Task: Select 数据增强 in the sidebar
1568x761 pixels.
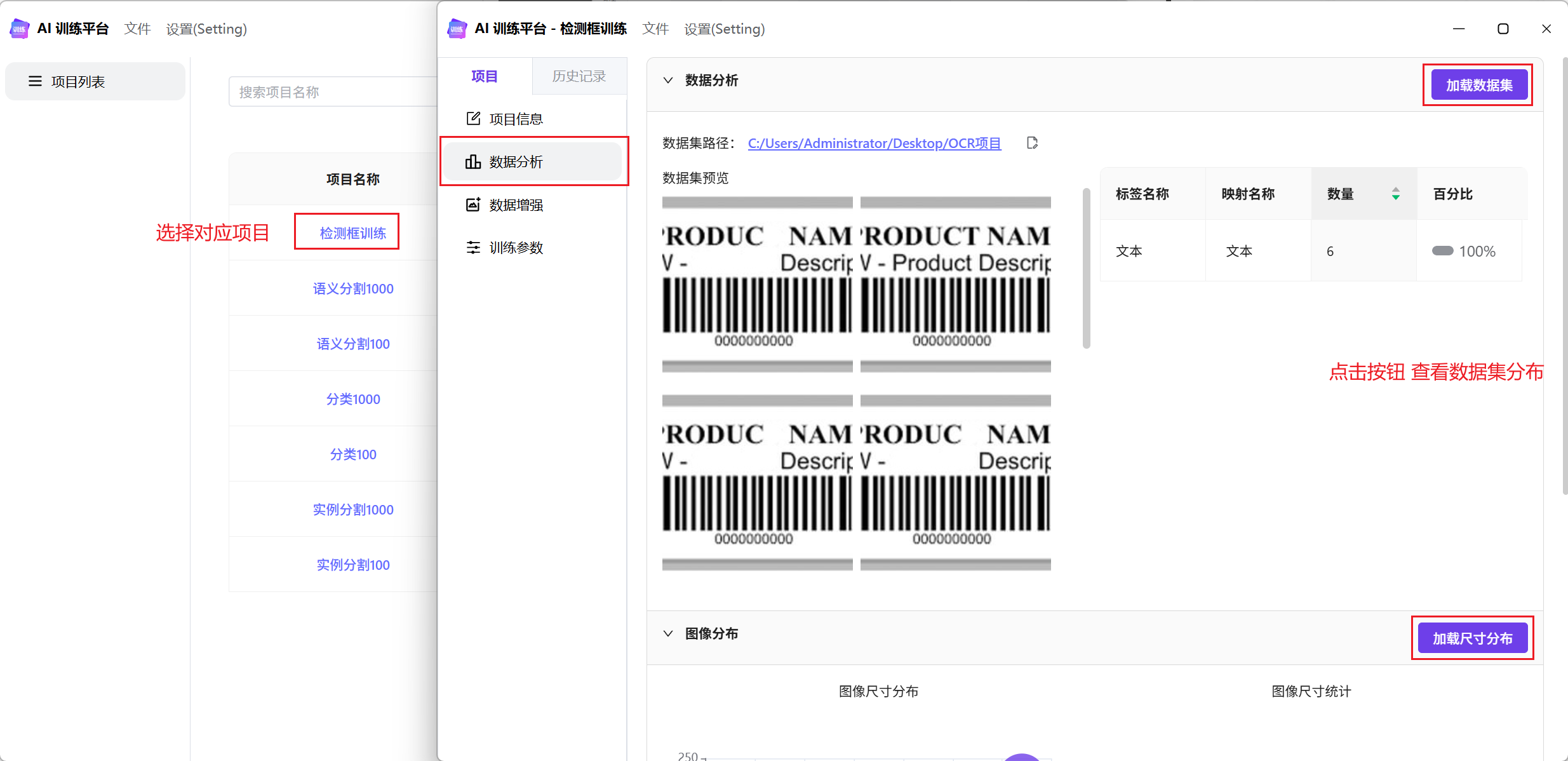Action: pyautogui.click(x=532, y=205)
